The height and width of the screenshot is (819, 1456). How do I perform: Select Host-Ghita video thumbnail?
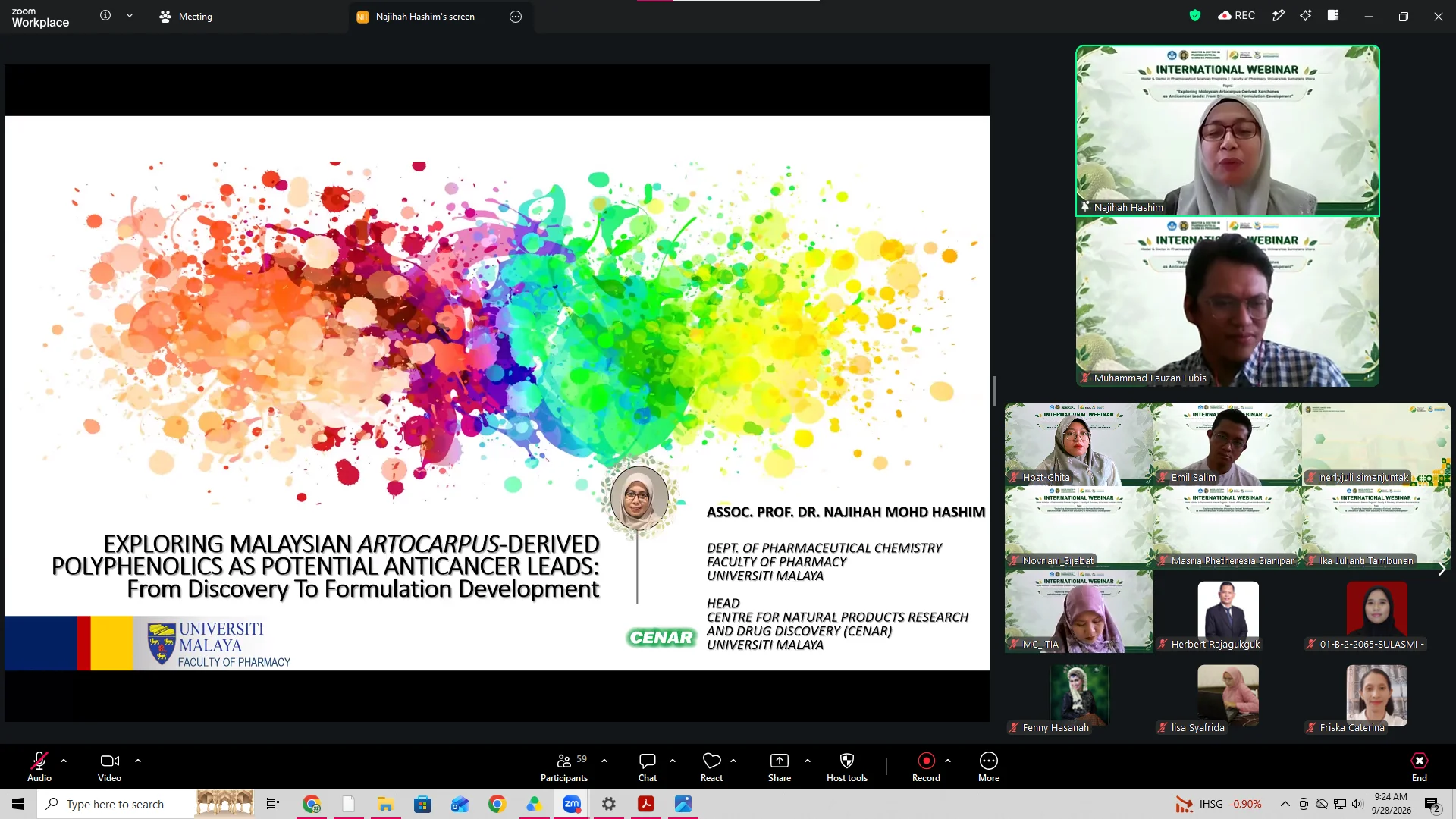click(1078, 444)
